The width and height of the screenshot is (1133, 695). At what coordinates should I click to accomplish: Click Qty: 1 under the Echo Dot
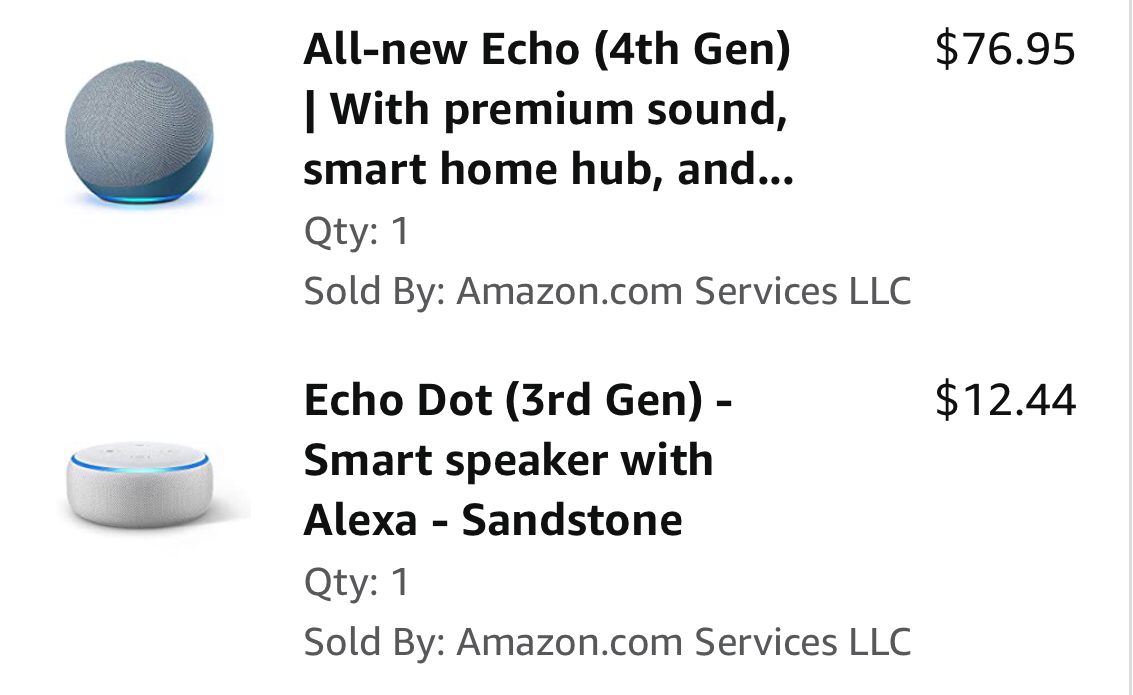pyautogui.click(x=357, y=582)
